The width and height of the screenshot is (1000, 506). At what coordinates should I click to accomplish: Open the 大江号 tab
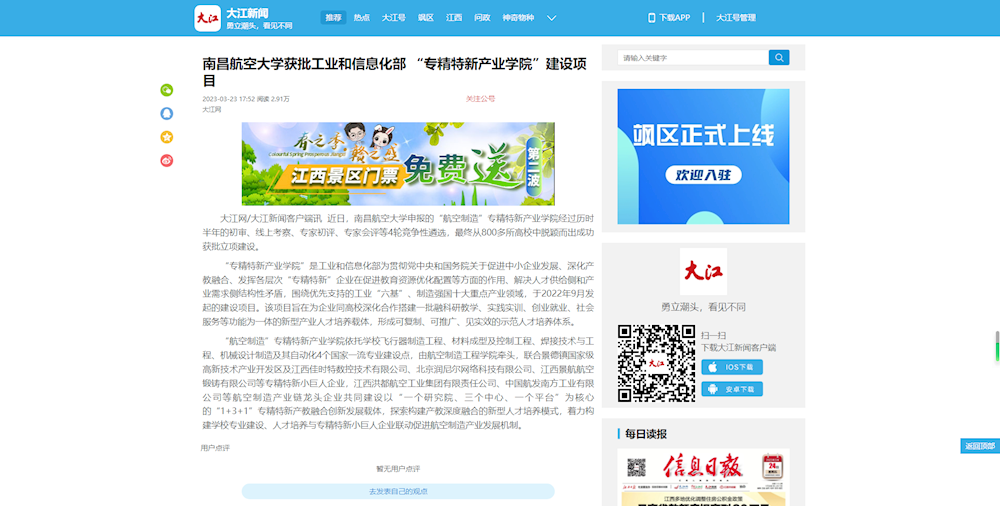tap(394, 18)
